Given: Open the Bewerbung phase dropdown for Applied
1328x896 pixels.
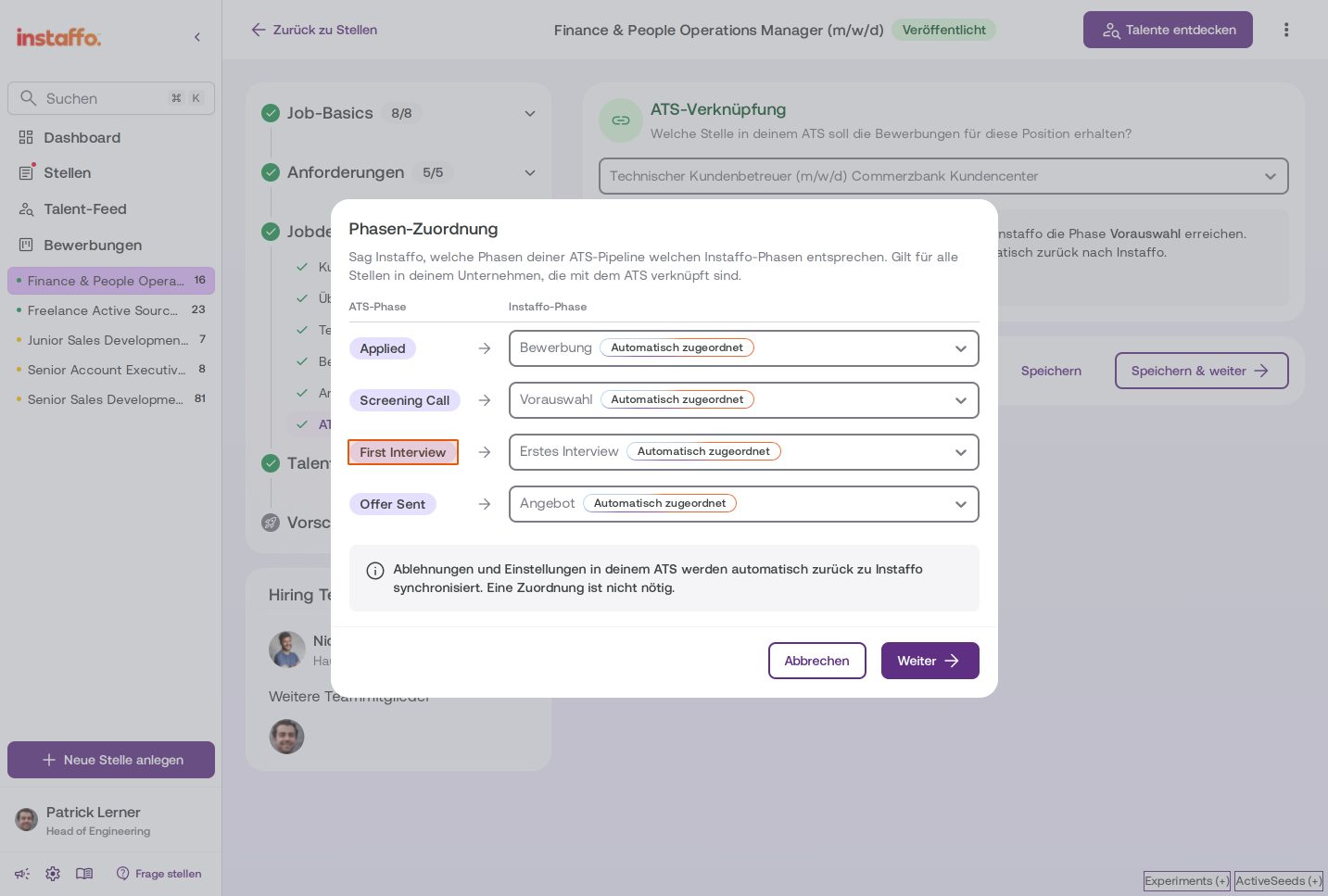Looking at the screenshot, I should tap(744, 348).
